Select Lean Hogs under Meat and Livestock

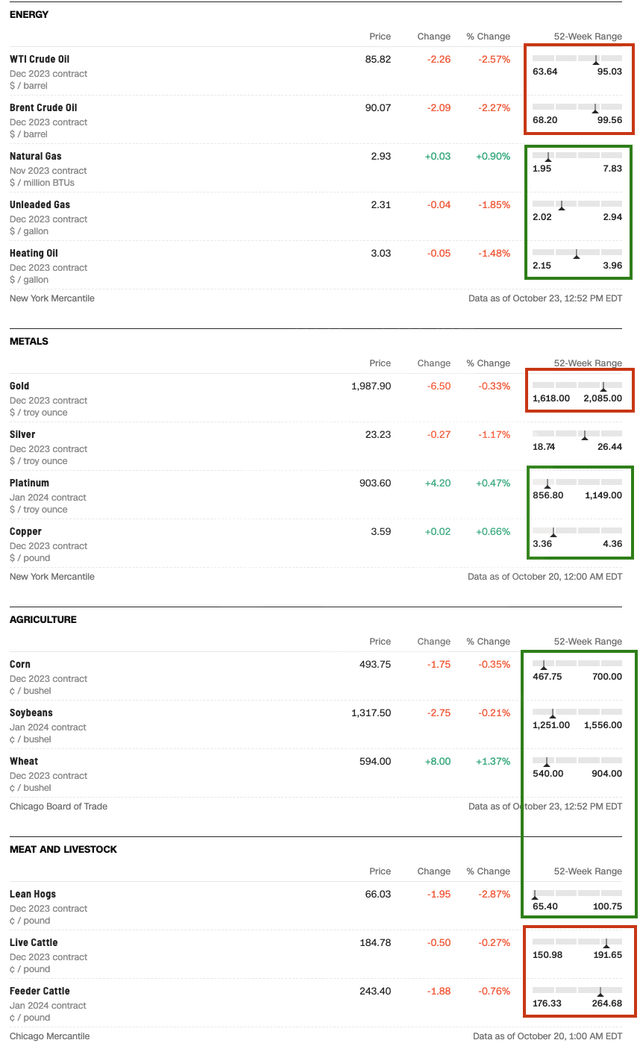click(33, 894)
